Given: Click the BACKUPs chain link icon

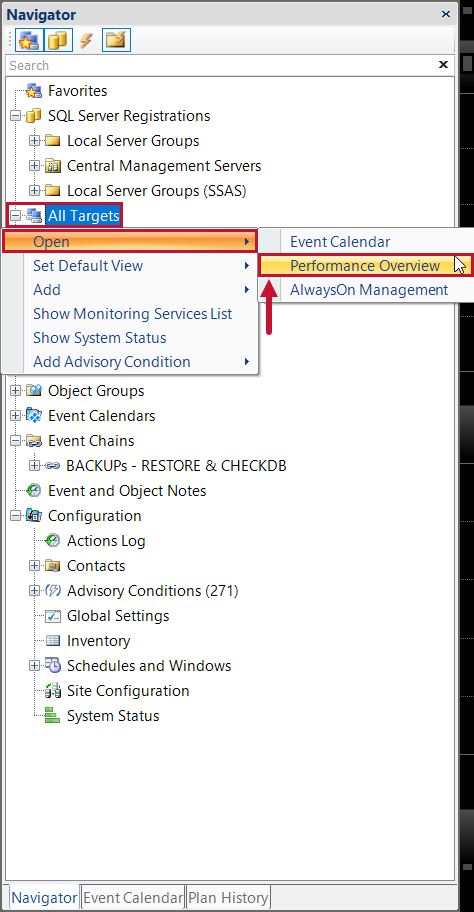Looking at the screenshot, I should click(53, 466).
